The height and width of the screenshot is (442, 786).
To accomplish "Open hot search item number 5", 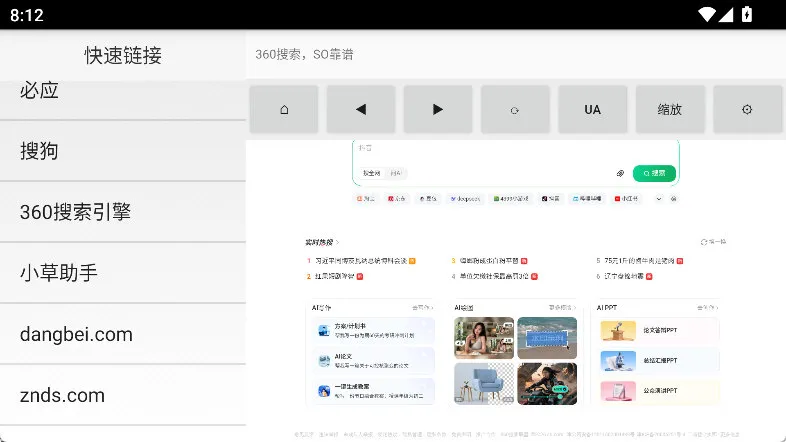I will 640,261.
